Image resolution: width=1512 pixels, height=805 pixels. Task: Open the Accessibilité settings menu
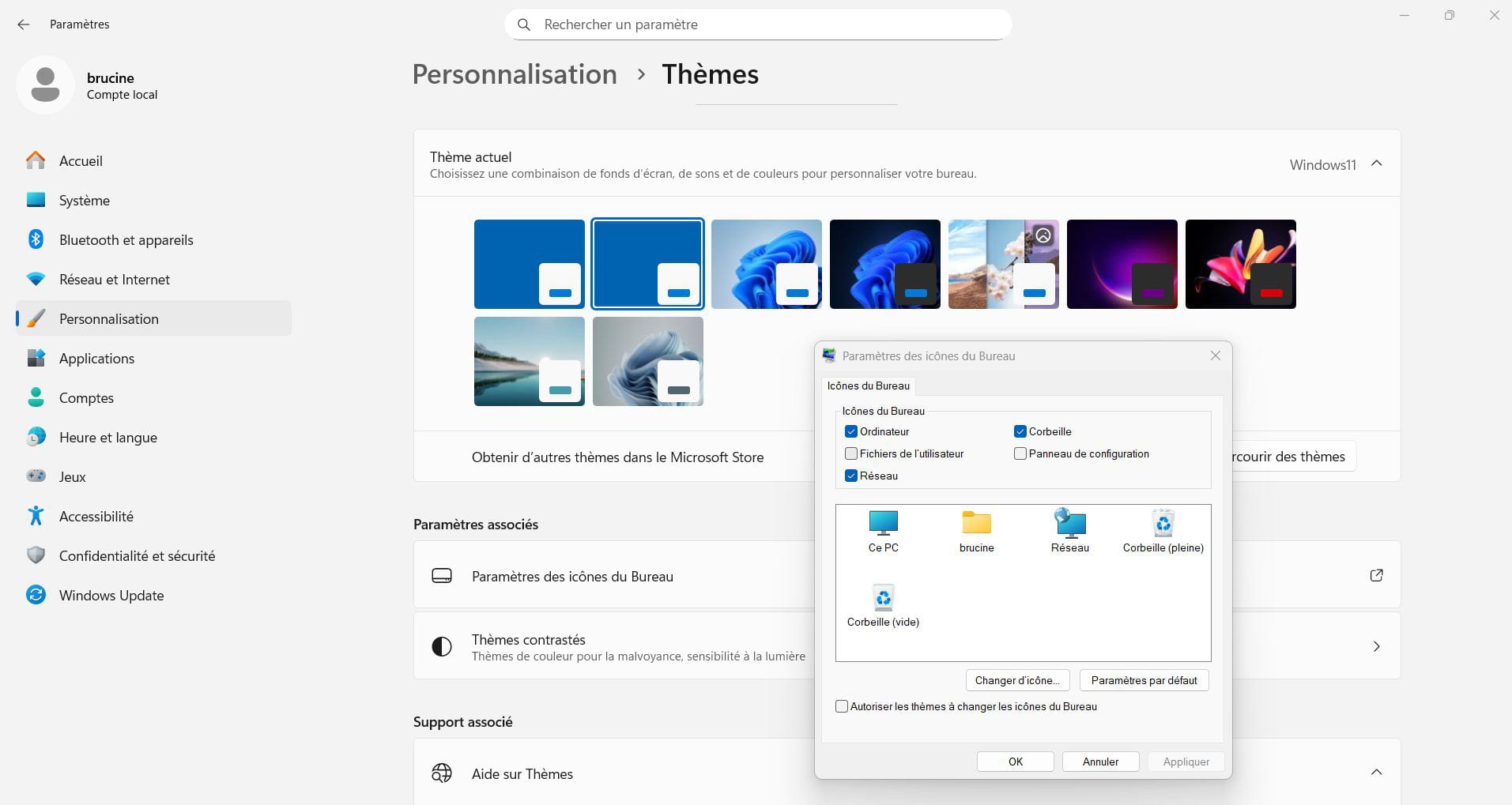[x=96, y=517]
